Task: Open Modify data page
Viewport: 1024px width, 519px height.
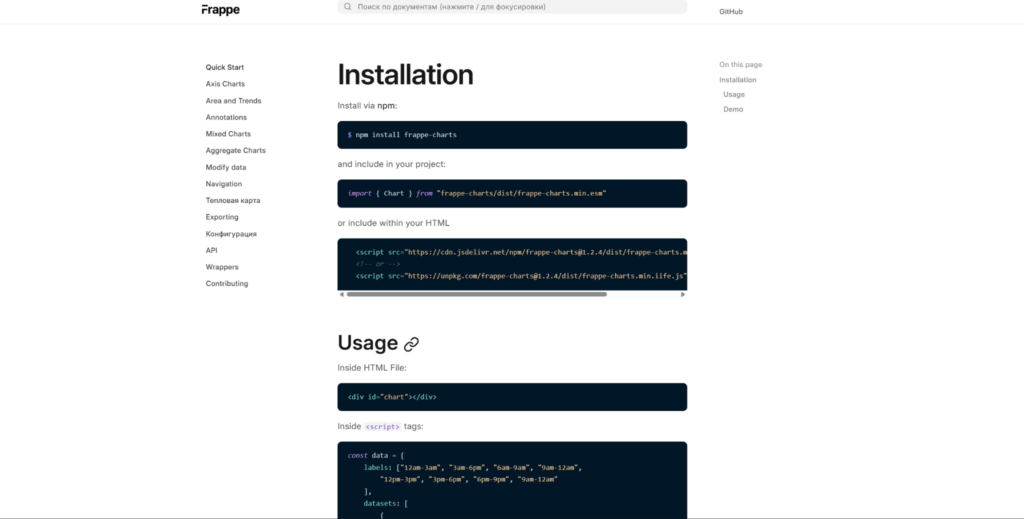Action: (226, 167)
